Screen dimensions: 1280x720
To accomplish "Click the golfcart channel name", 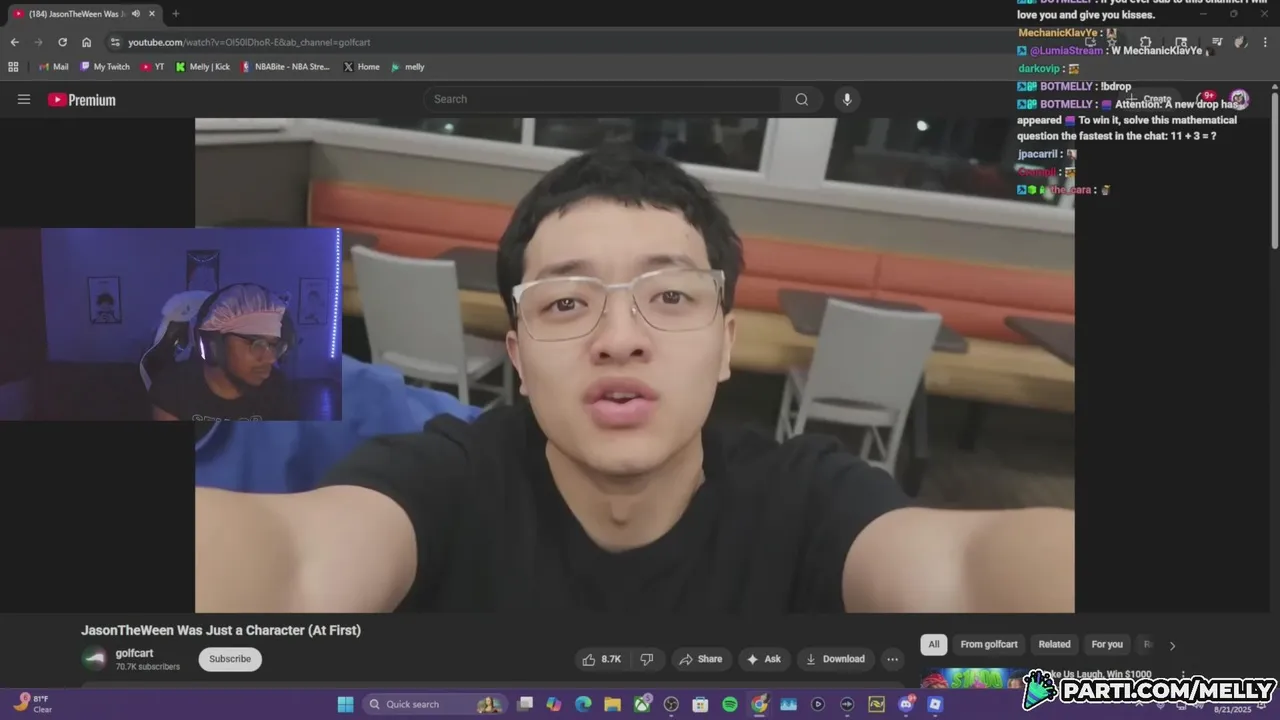I will point(134,653).
